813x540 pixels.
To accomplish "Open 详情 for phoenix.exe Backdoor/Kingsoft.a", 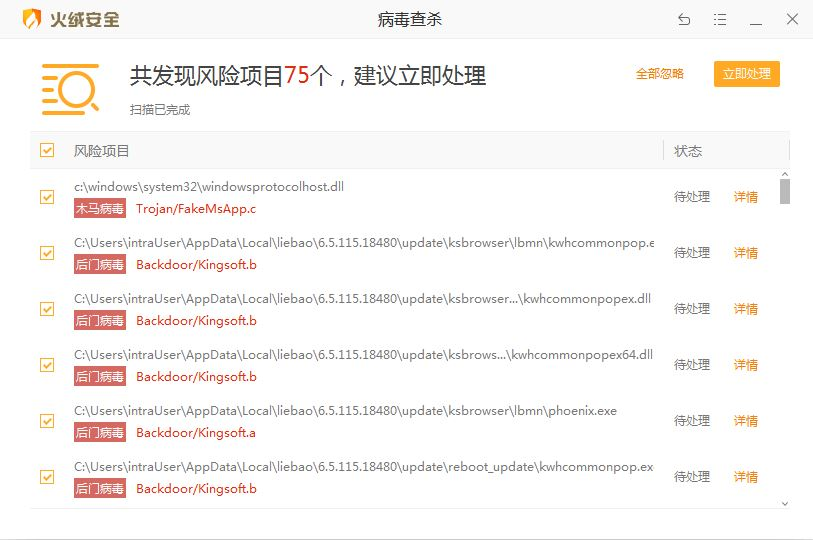I will tap(746, 421).
